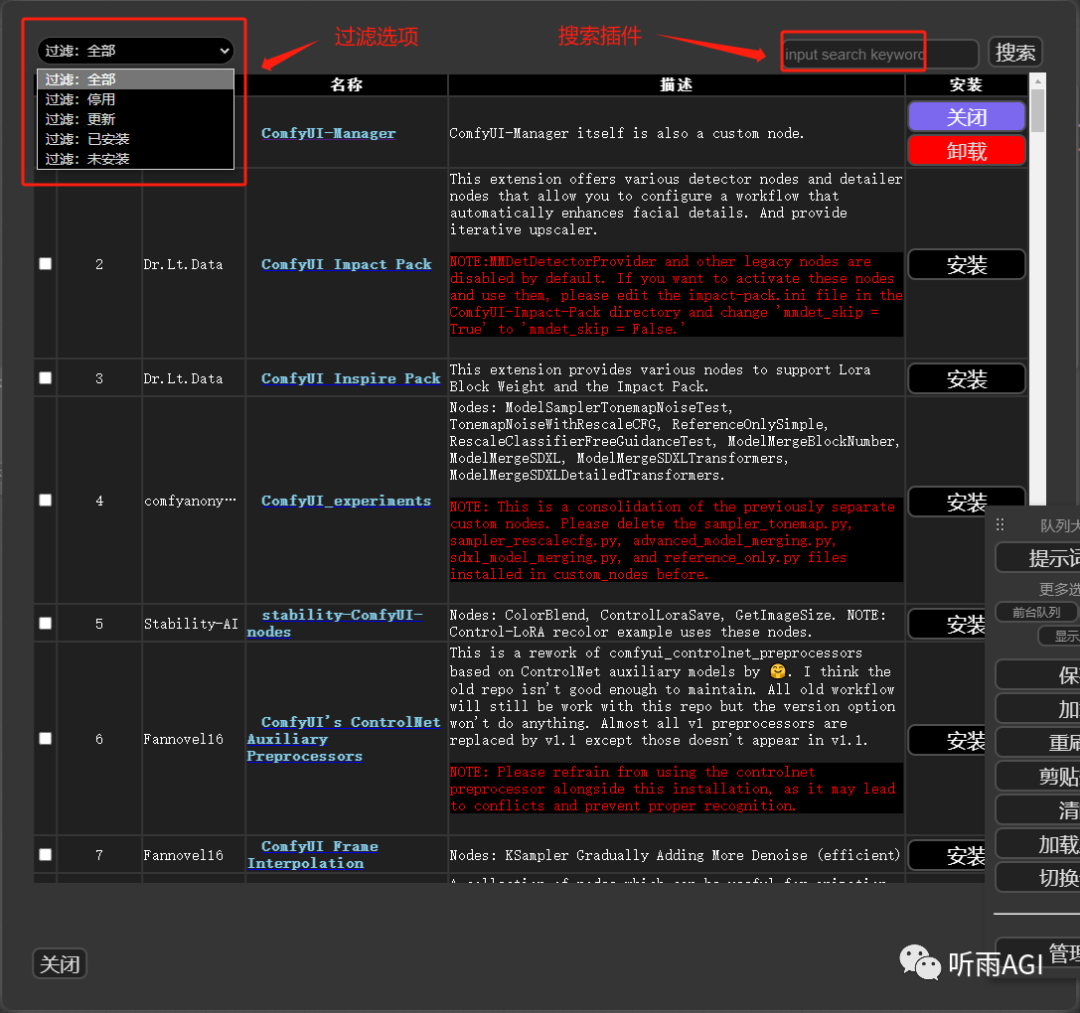
Task: Select filter option 过滤: 停用
Action: tap(136, 99)
